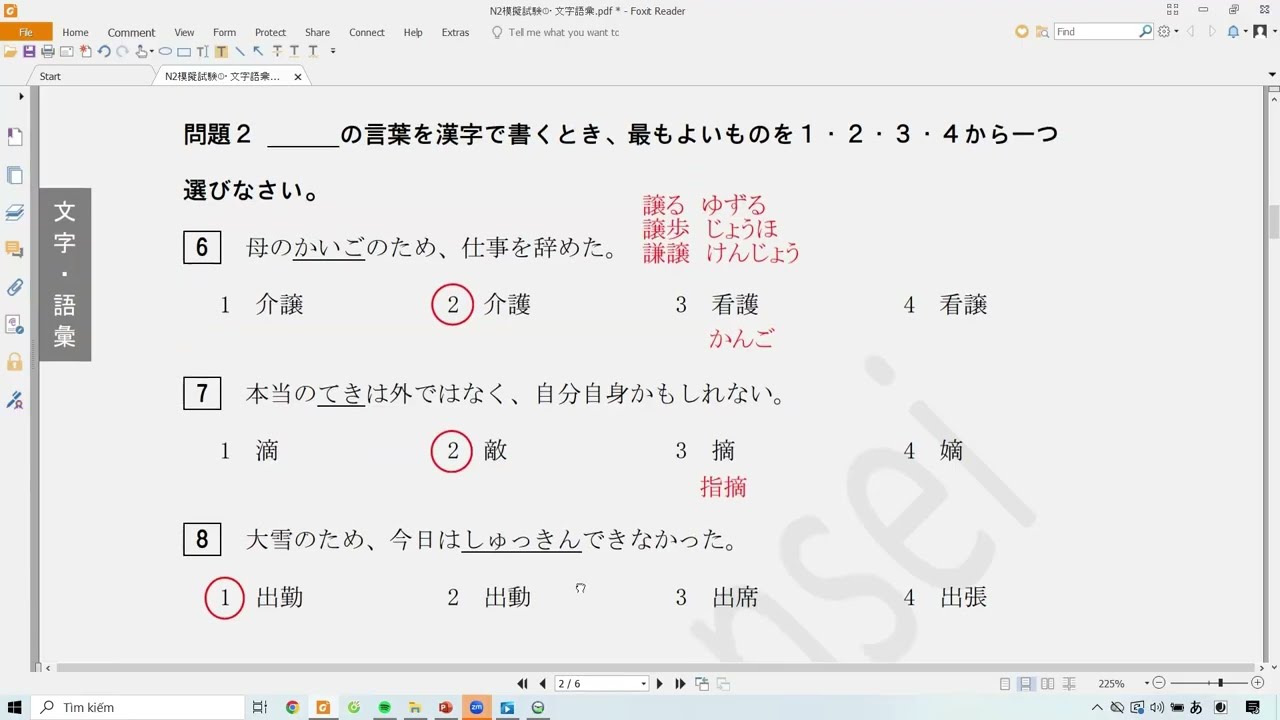The image size is (1280, 720).
Task: Switch to the Start document tab
Action: click(x=50, y=76)
